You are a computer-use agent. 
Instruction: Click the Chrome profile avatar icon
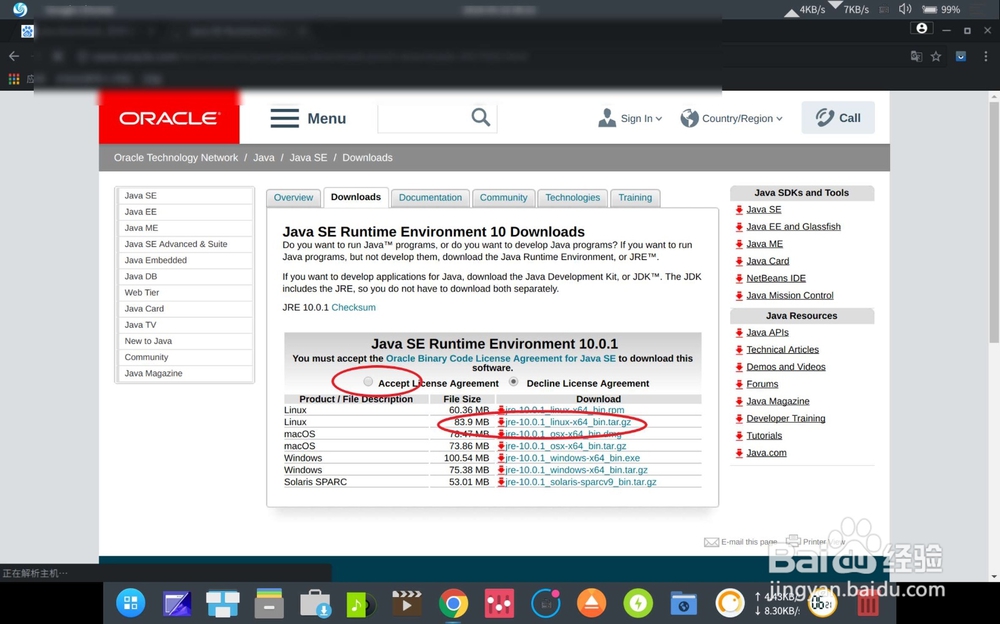922,29
